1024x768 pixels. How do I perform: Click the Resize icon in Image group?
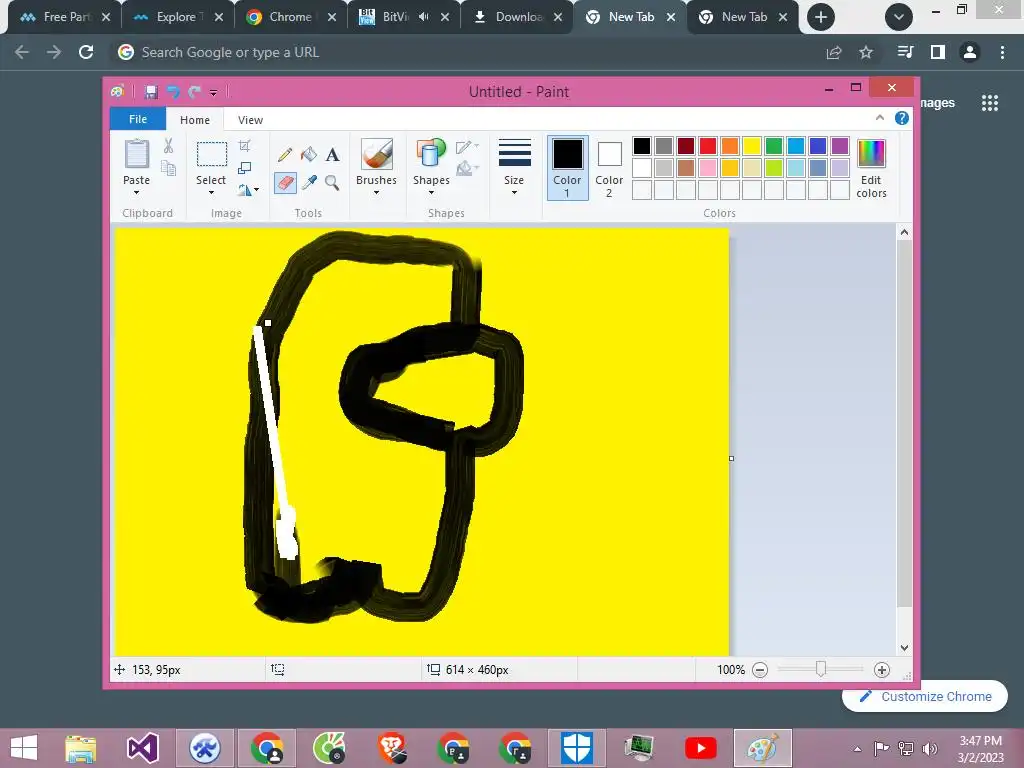pos(245,168)
